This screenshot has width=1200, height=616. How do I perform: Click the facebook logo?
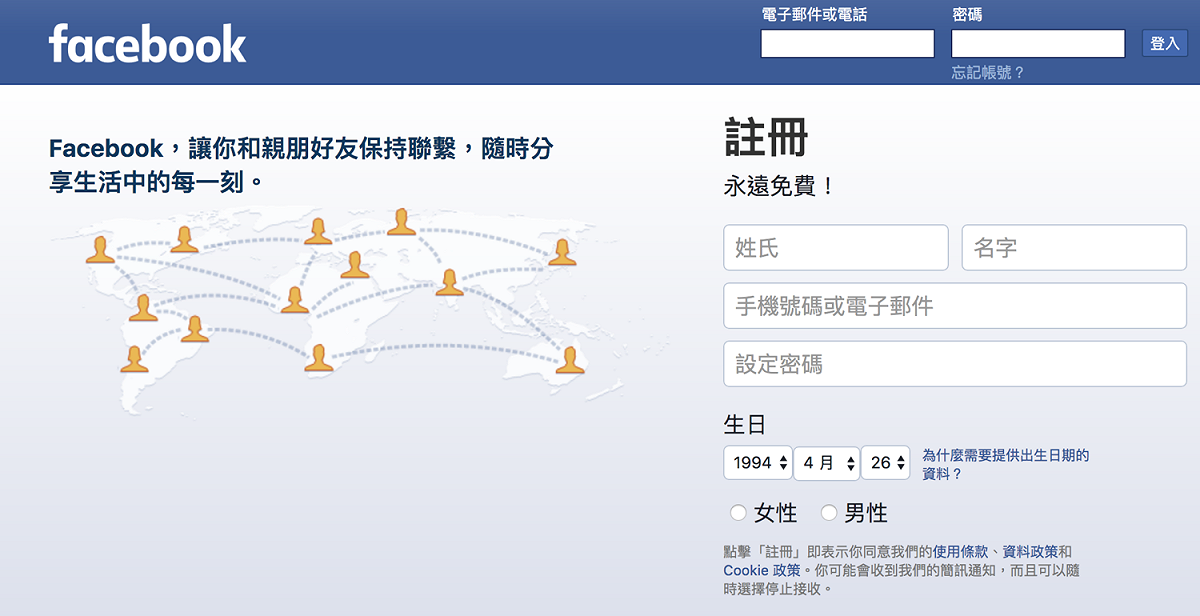[147, 45]
